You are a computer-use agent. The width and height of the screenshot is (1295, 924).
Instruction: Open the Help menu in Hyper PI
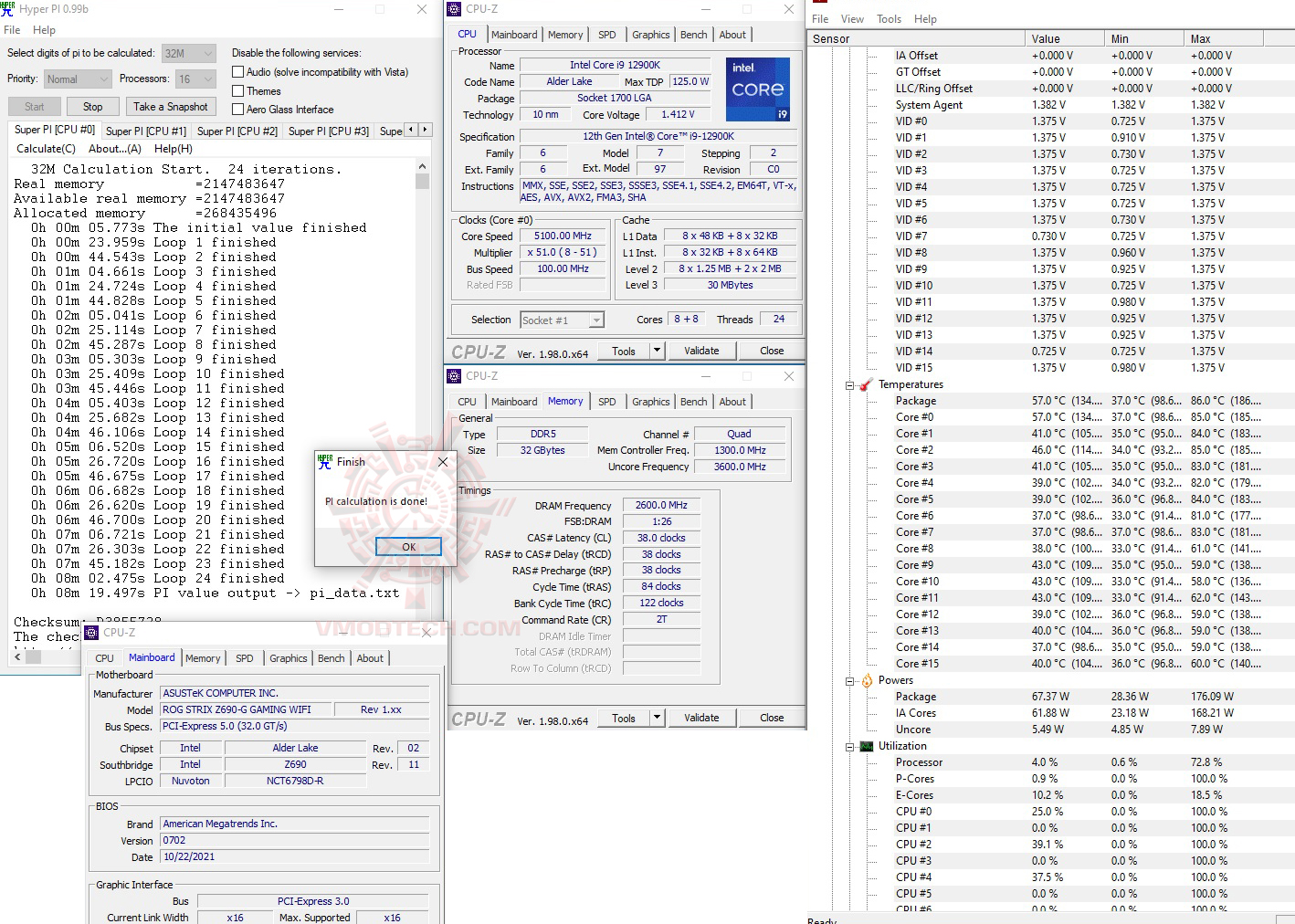point(44,30)
